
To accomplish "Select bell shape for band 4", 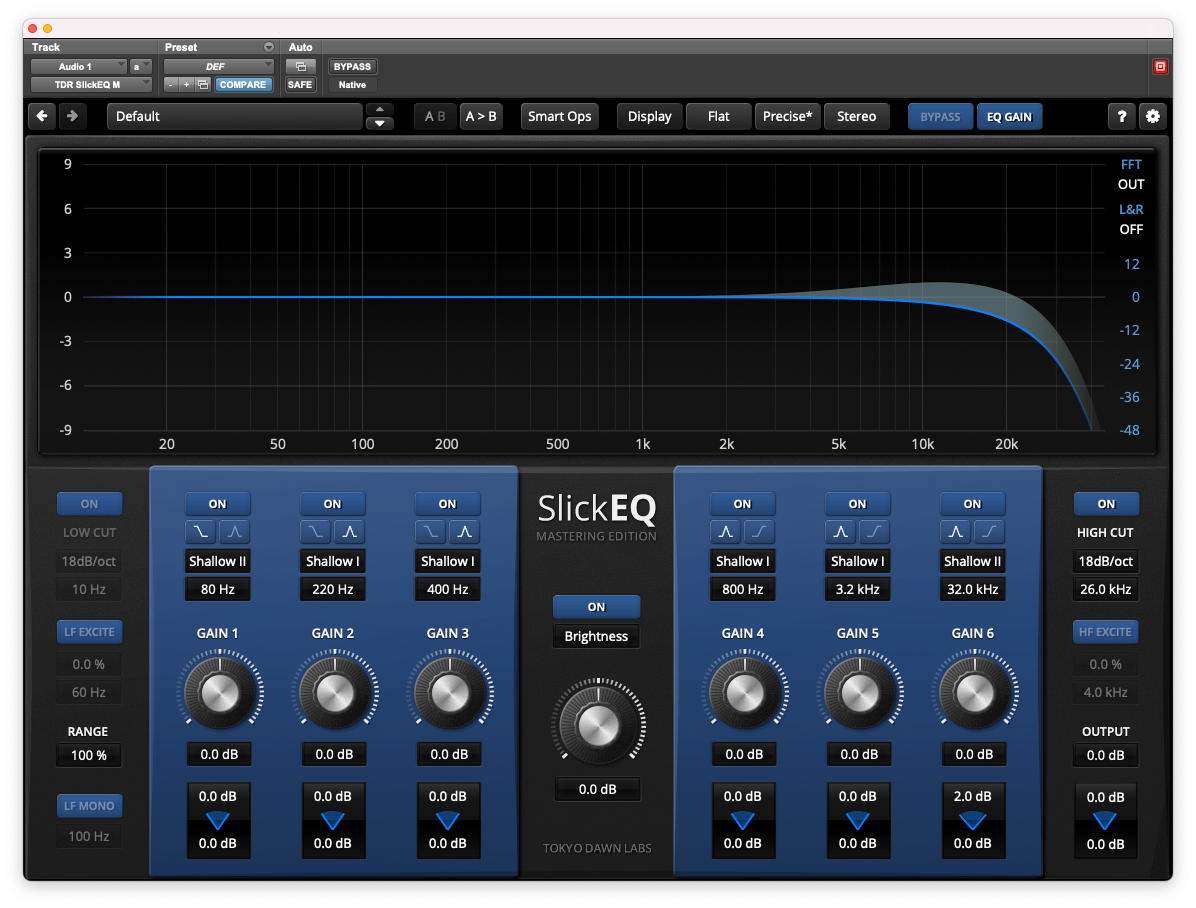I will [725, 532].
